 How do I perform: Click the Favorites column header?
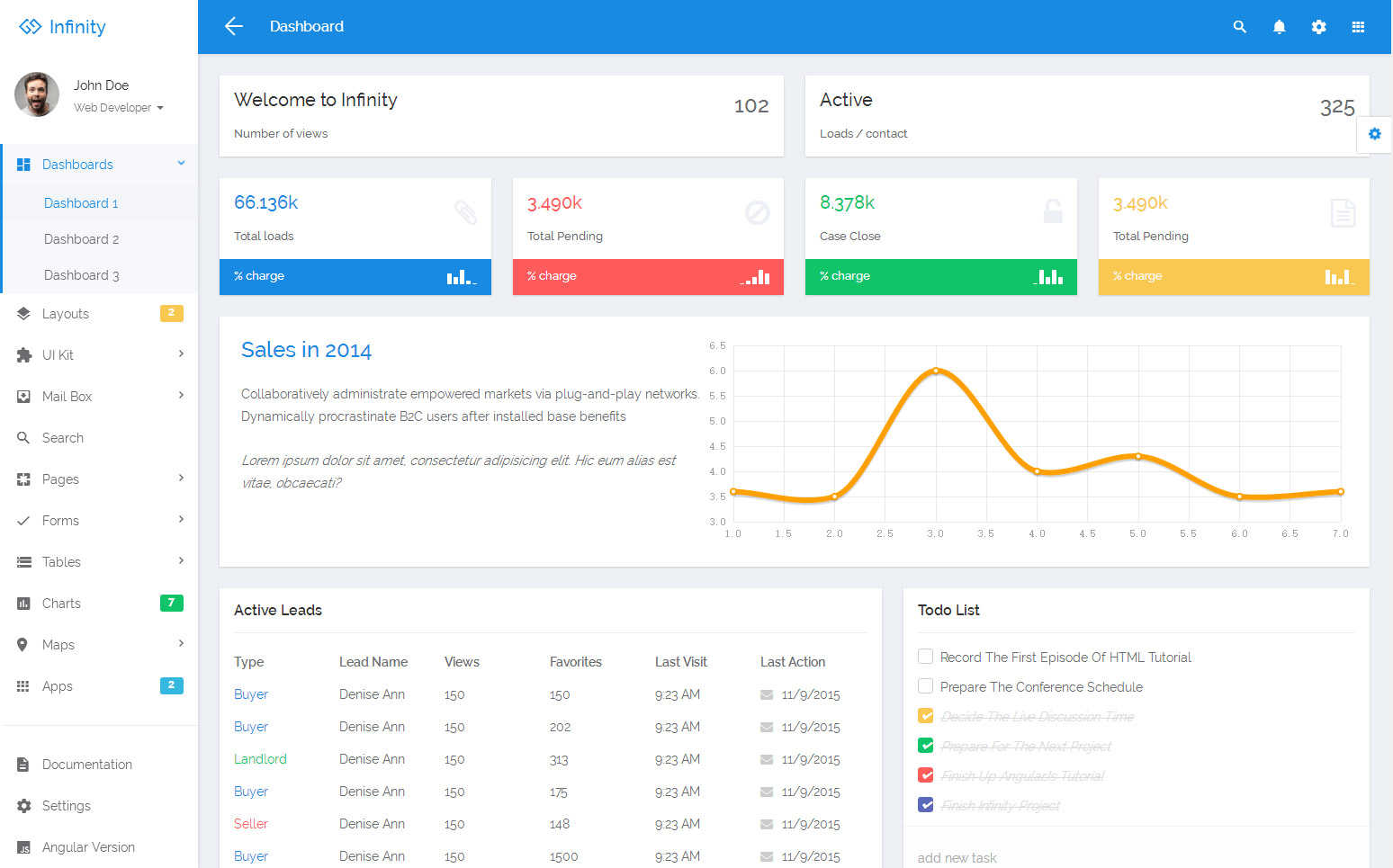(576, 662)
